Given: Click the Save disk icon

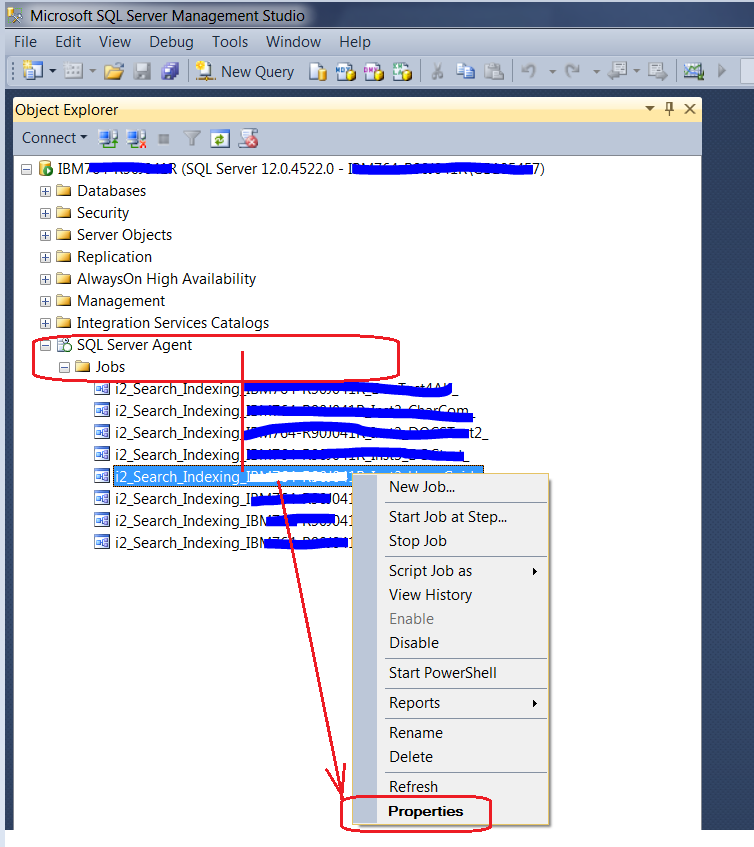Looking at the screenshot, I should [x=142, y=71].
